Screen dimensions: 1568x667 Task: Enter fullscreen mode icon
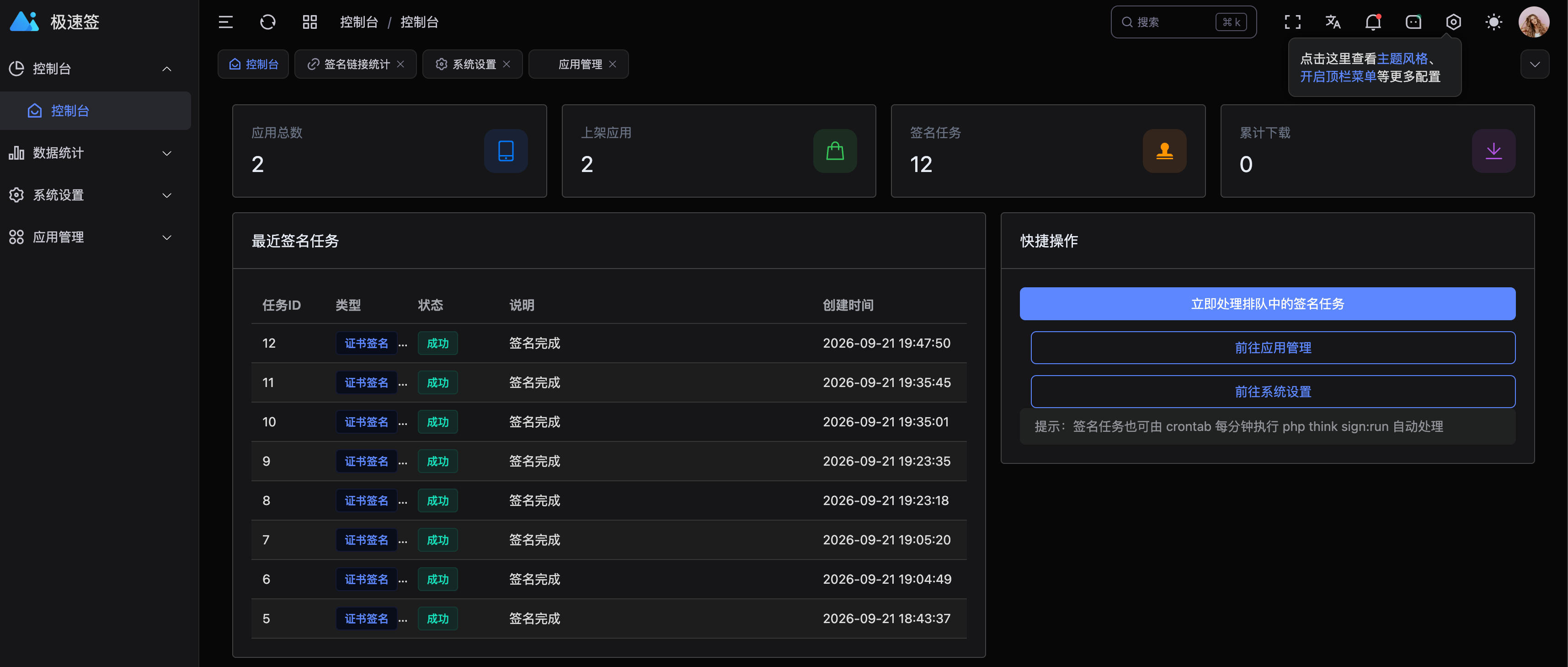point(1292,22)
